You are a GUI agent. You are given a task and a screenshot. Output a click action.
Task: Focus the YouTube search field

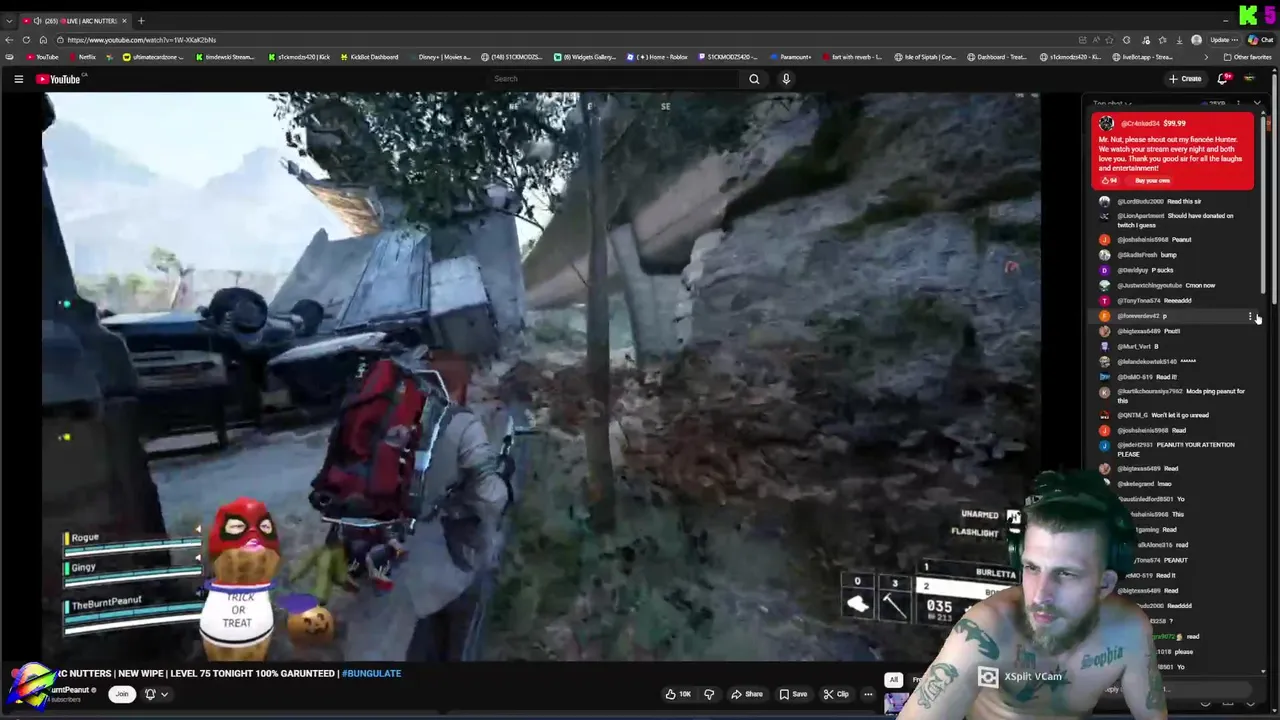pos(614,79)
